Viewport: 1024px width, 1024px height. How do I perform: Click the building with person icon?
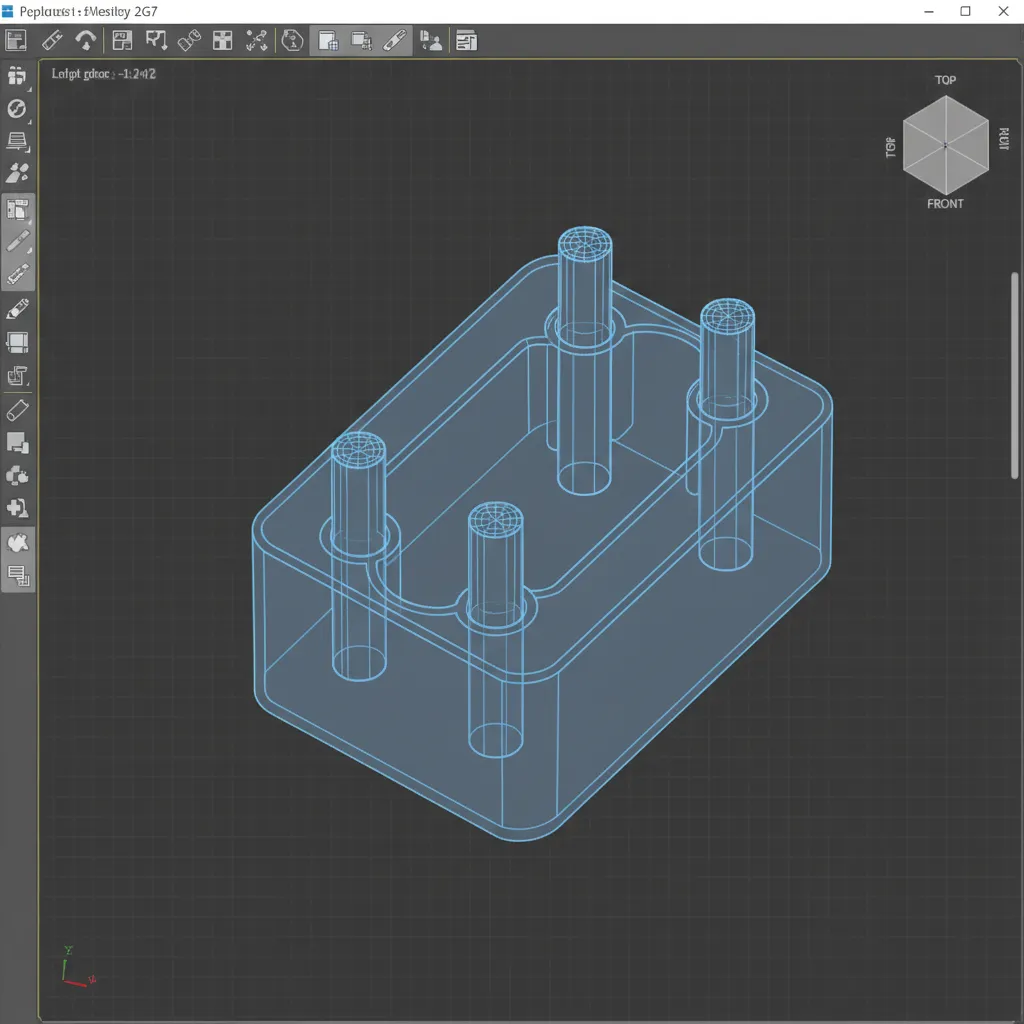[430, 40]
